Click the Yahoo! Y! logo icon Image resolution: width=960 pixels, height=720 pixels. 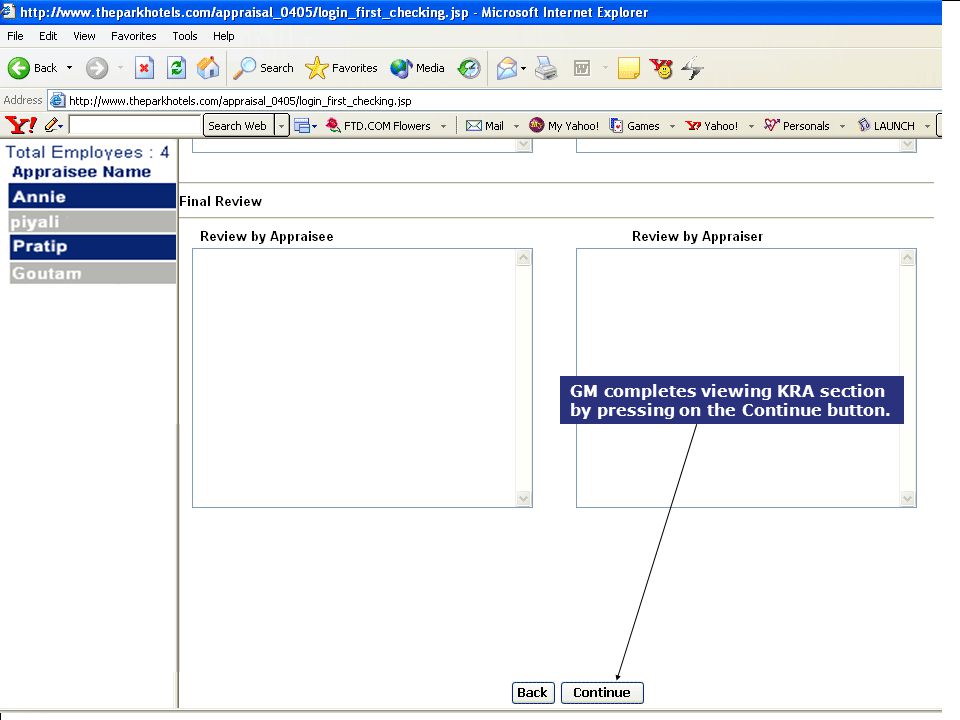click(x=21, y=125)
